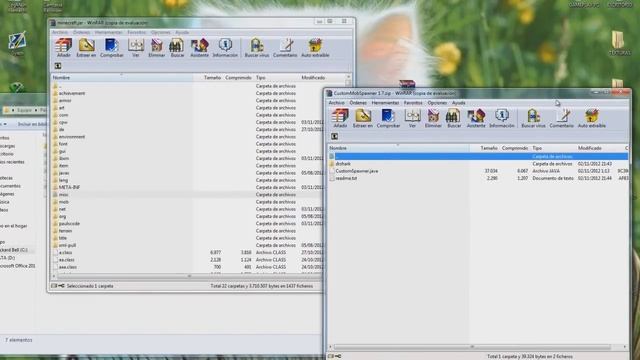Open Herramientas menu in minecraft.jar window
Screen dimensions: 640x360
click(109, 32)
